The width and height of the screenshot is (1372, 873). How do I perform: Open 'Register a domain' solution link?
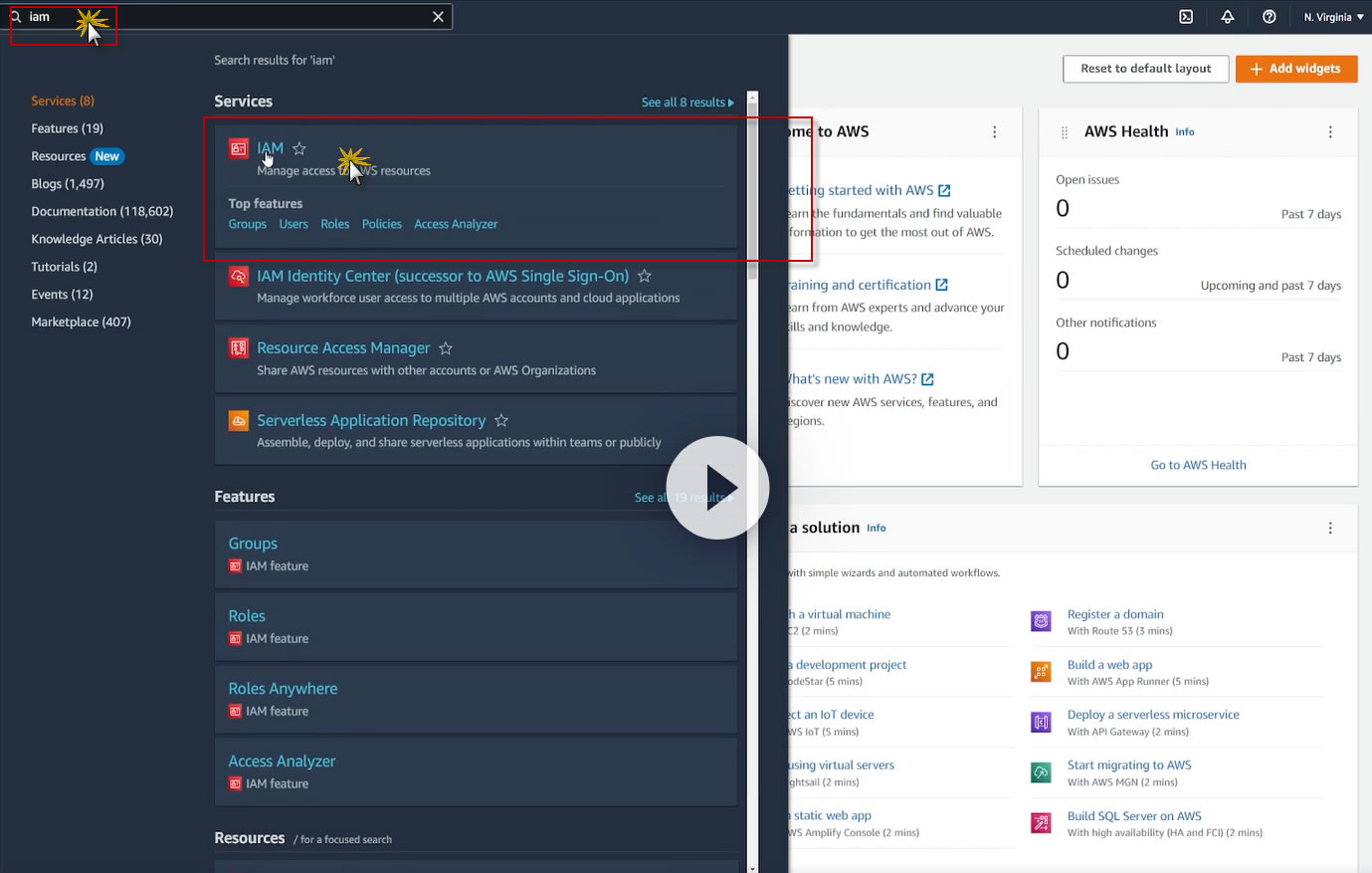[x=1115, y=615]
